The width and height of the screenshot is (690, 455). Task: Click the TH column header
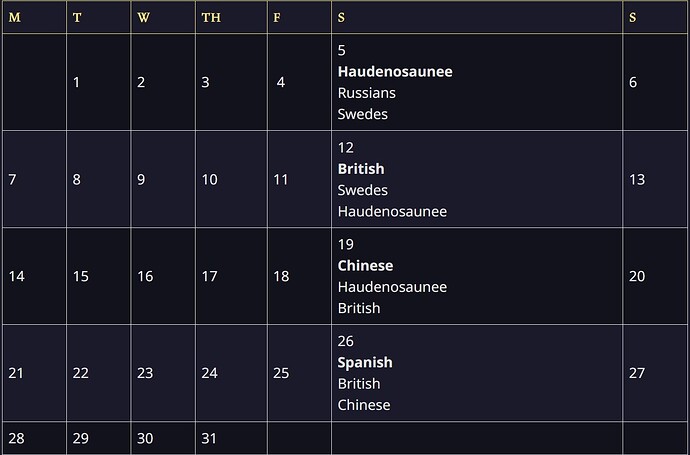(x=211, y=18)
